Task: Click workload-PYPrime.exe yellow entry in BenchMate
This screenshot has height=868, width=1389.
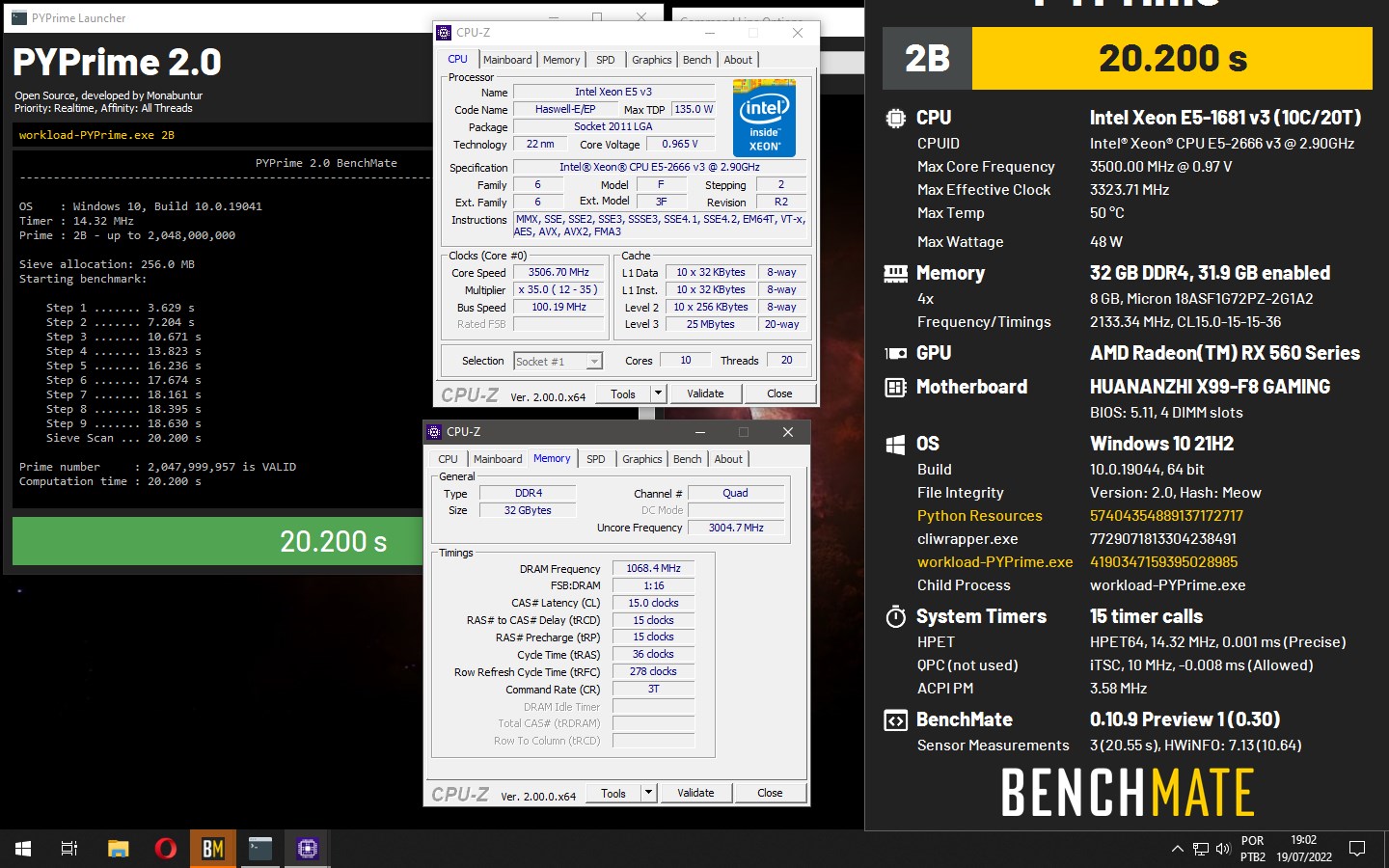Action: [994, 562]
